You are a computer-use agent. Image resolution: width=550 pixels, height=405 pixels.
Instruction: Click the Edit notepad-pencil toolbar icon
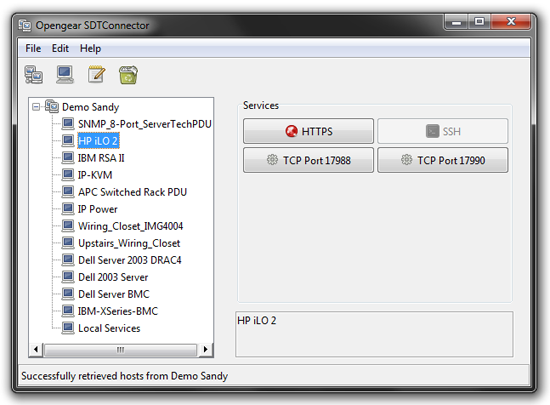coord(96,74)
